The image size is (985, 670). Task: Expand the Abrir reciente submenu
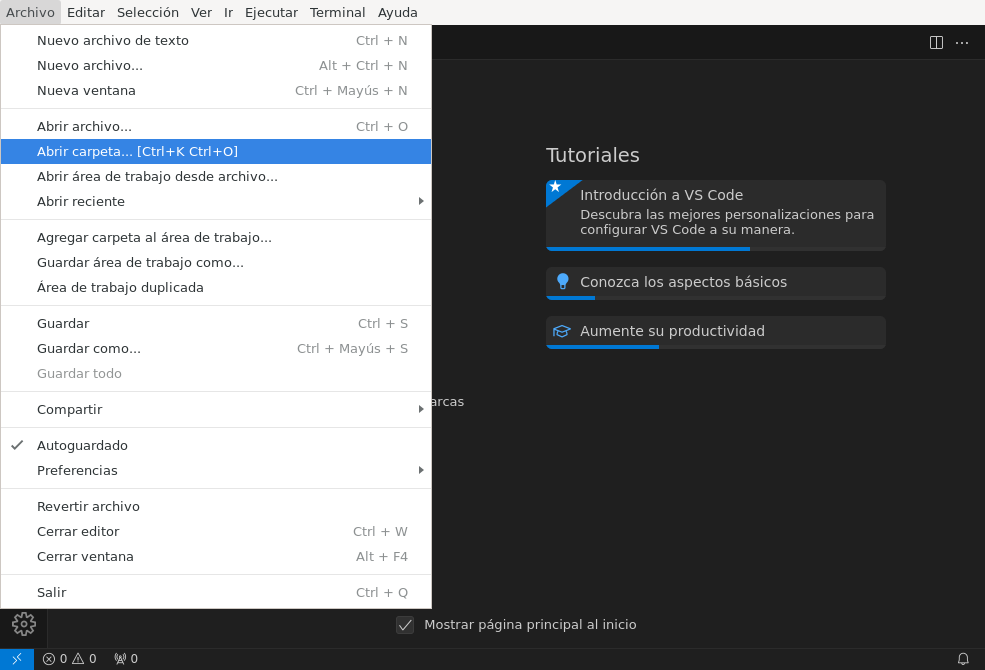click(216, 202)
